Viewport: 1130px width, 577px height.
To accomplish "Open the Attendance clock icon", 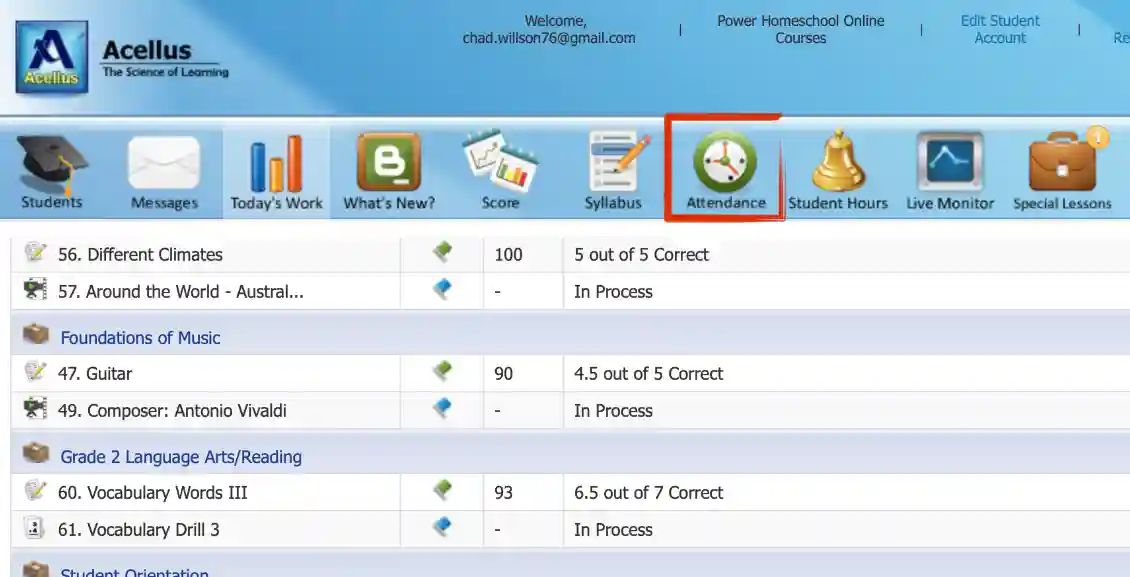I will click(725, 163).
